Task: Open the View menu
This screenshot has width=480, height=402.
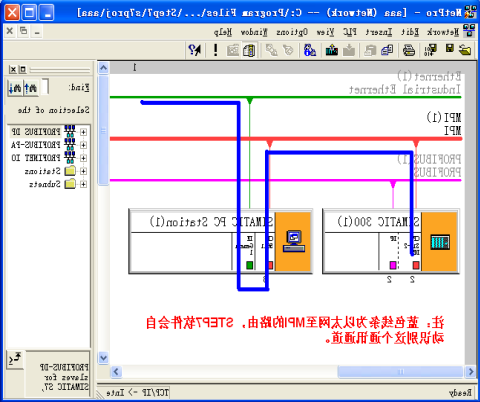Action: click(325, 32)
